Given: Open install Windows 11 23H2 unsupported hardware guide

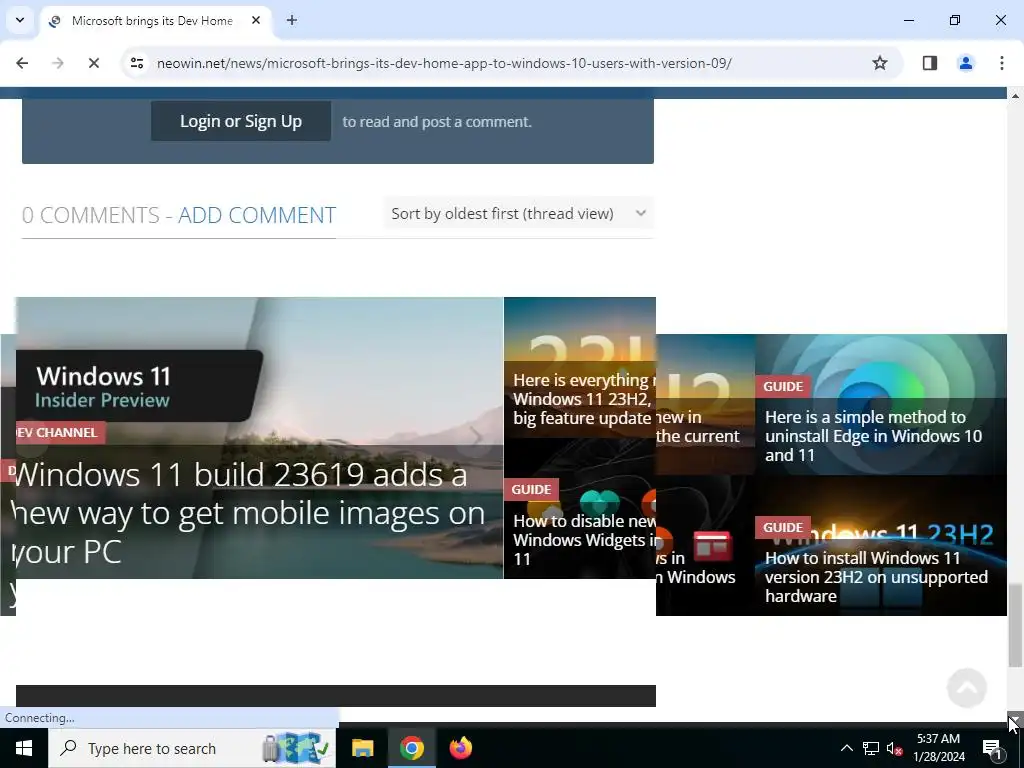Looking at the screenshot, I should click(876, 577).
